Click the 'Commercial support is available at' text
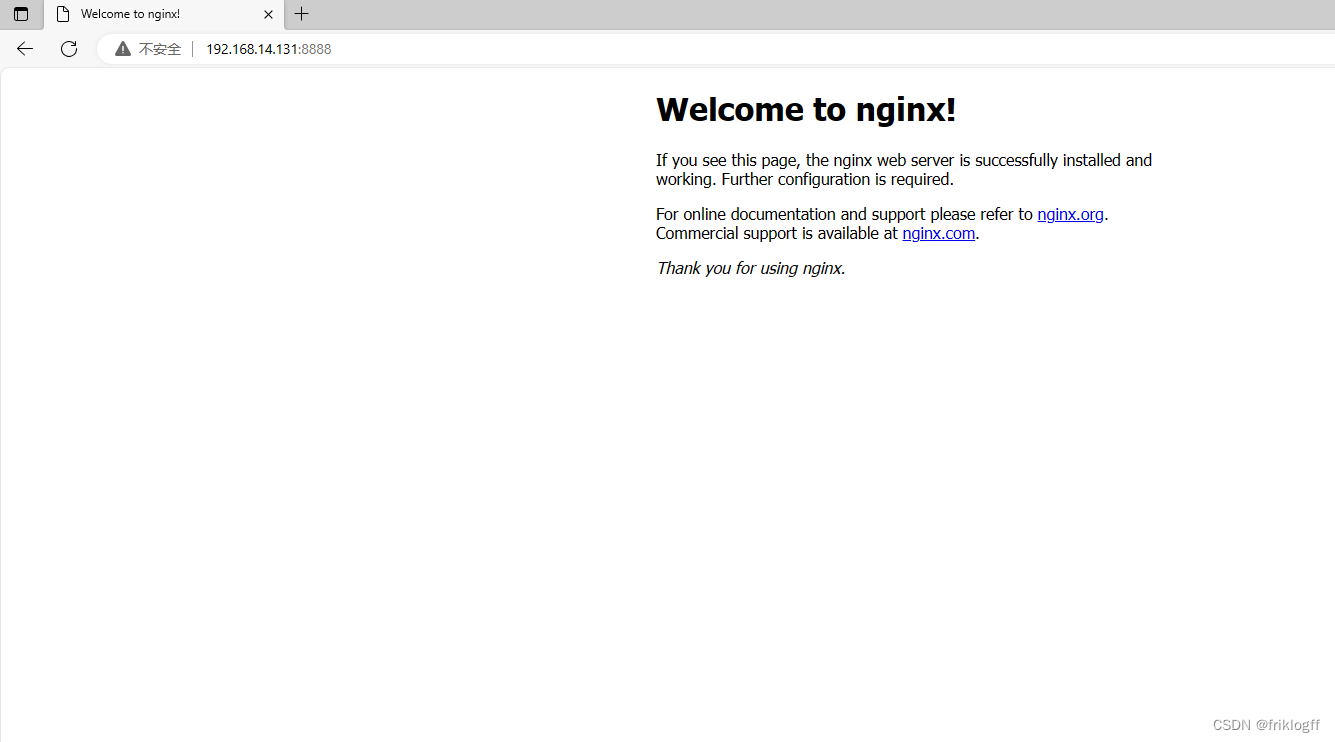The image size is (1335, 742). (777, 234)
